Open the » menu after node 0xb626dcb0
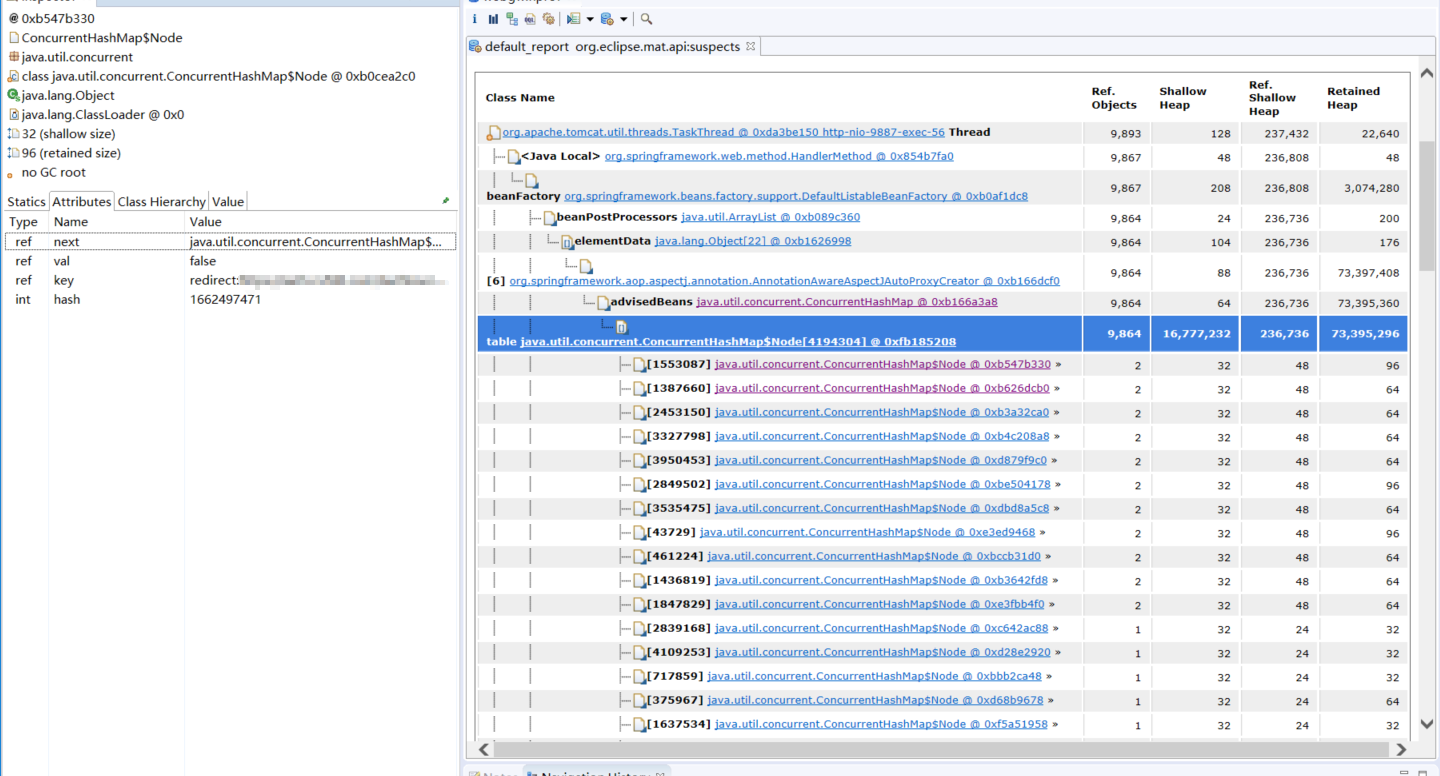 pos(1057,389)
